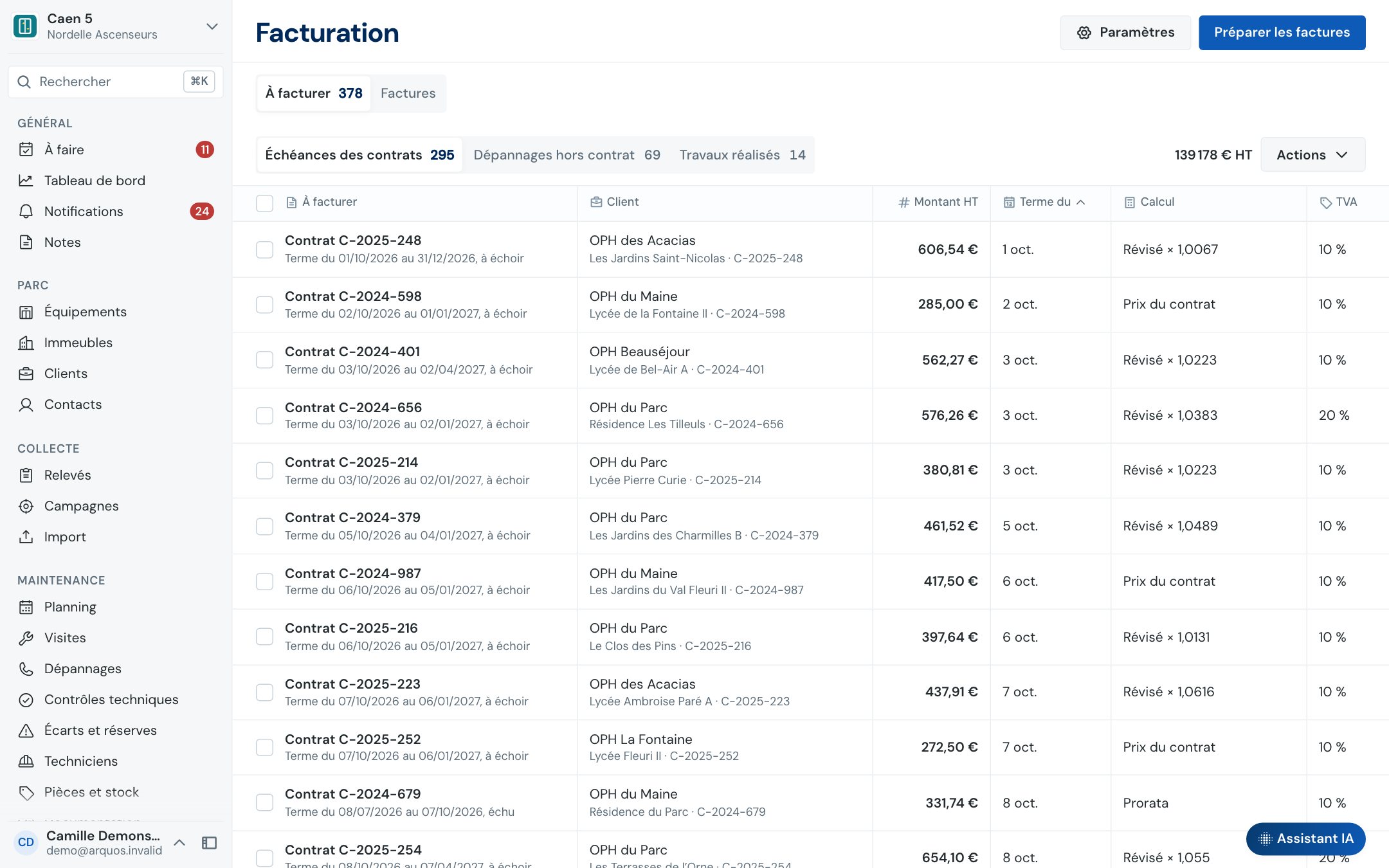The width and height of the screenshot is (1389, 868).
Task: Sort by the Terme du column header
Action: click(1044, 202)
